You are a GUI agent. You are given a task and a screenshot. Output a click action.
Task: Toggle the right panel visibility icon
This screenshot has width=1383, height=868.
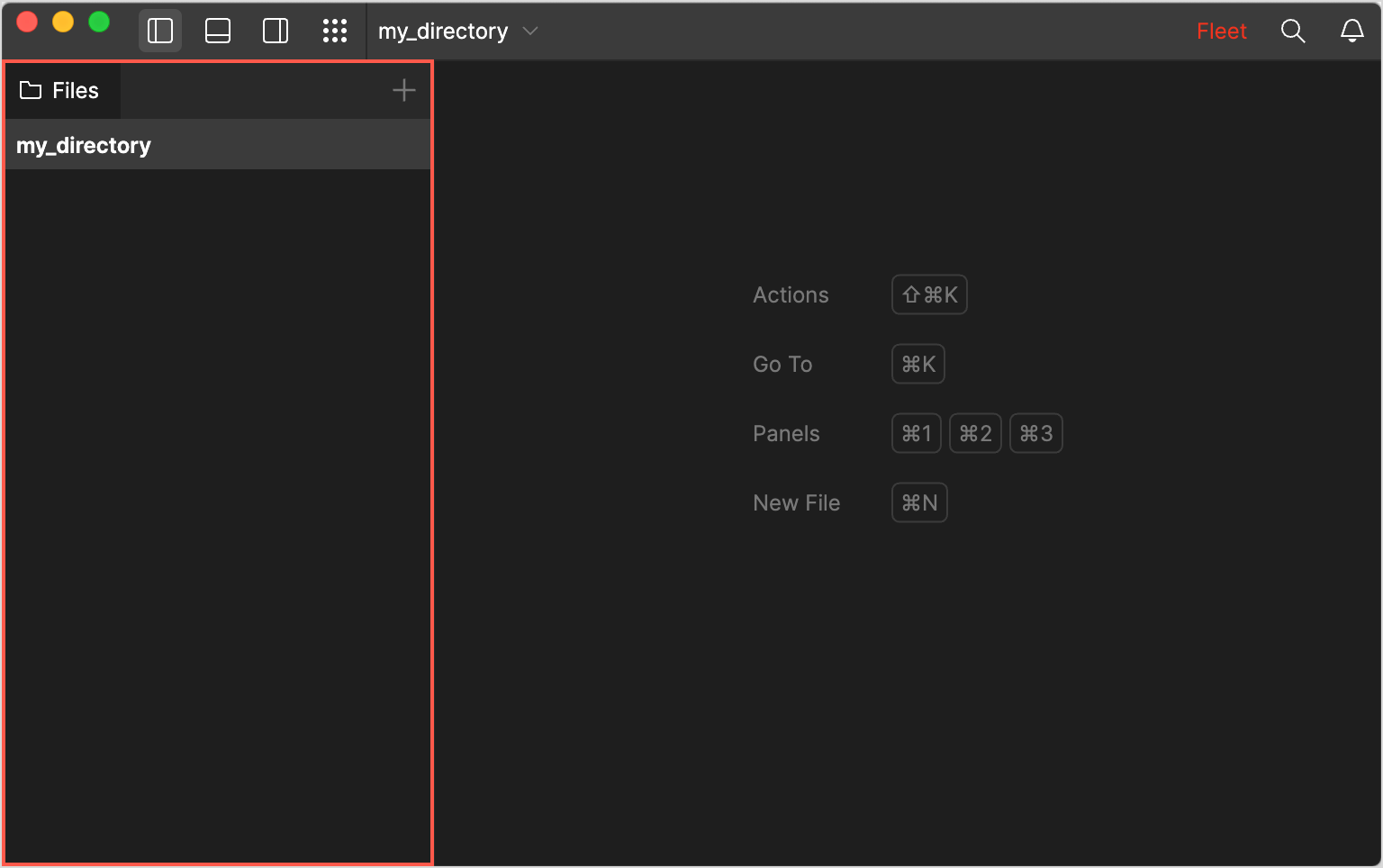click(x=275, y=30)
